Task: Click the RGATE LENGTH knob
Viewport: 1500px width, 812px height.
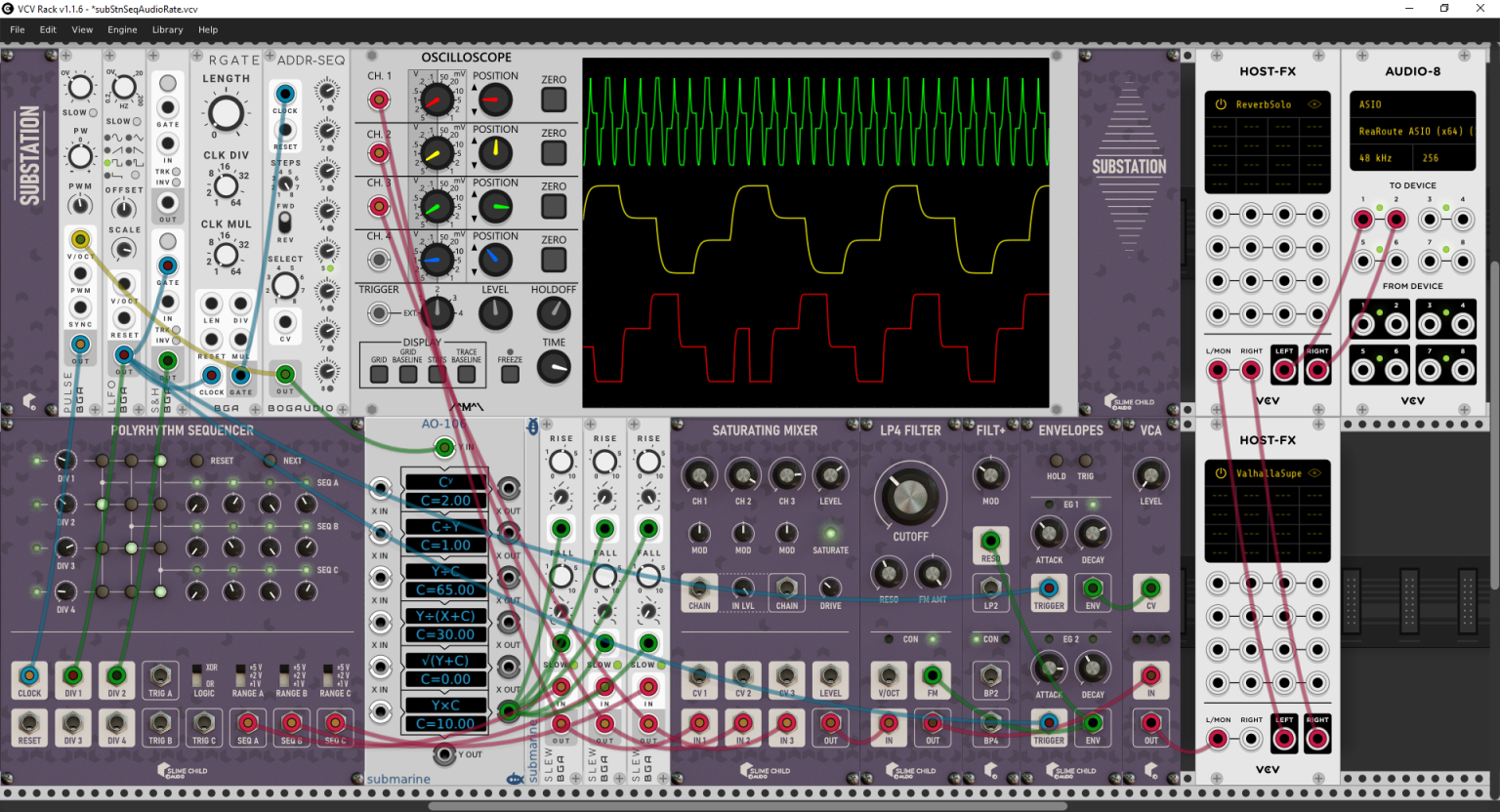Action: click(226, 113)
